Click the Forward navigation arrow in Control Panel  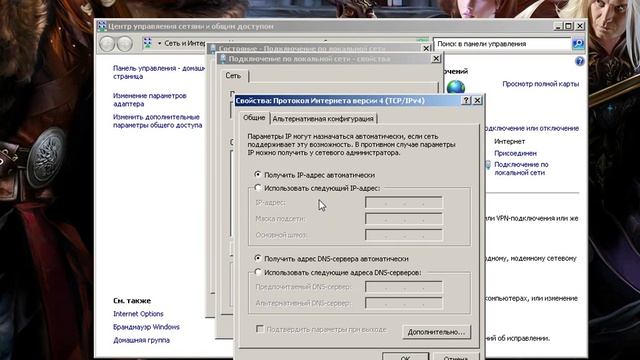tap(125, 44)
